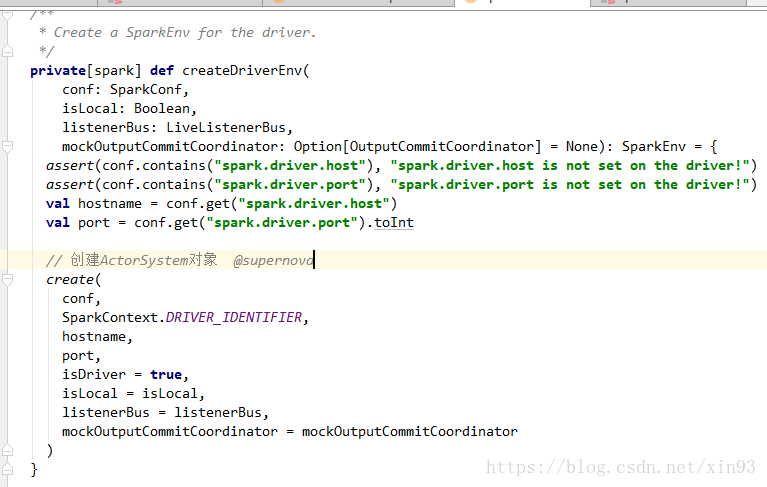Click the fold end marker beside the closing brace
The width and height of the screenshot is (767, 487).
coord(7,469)
